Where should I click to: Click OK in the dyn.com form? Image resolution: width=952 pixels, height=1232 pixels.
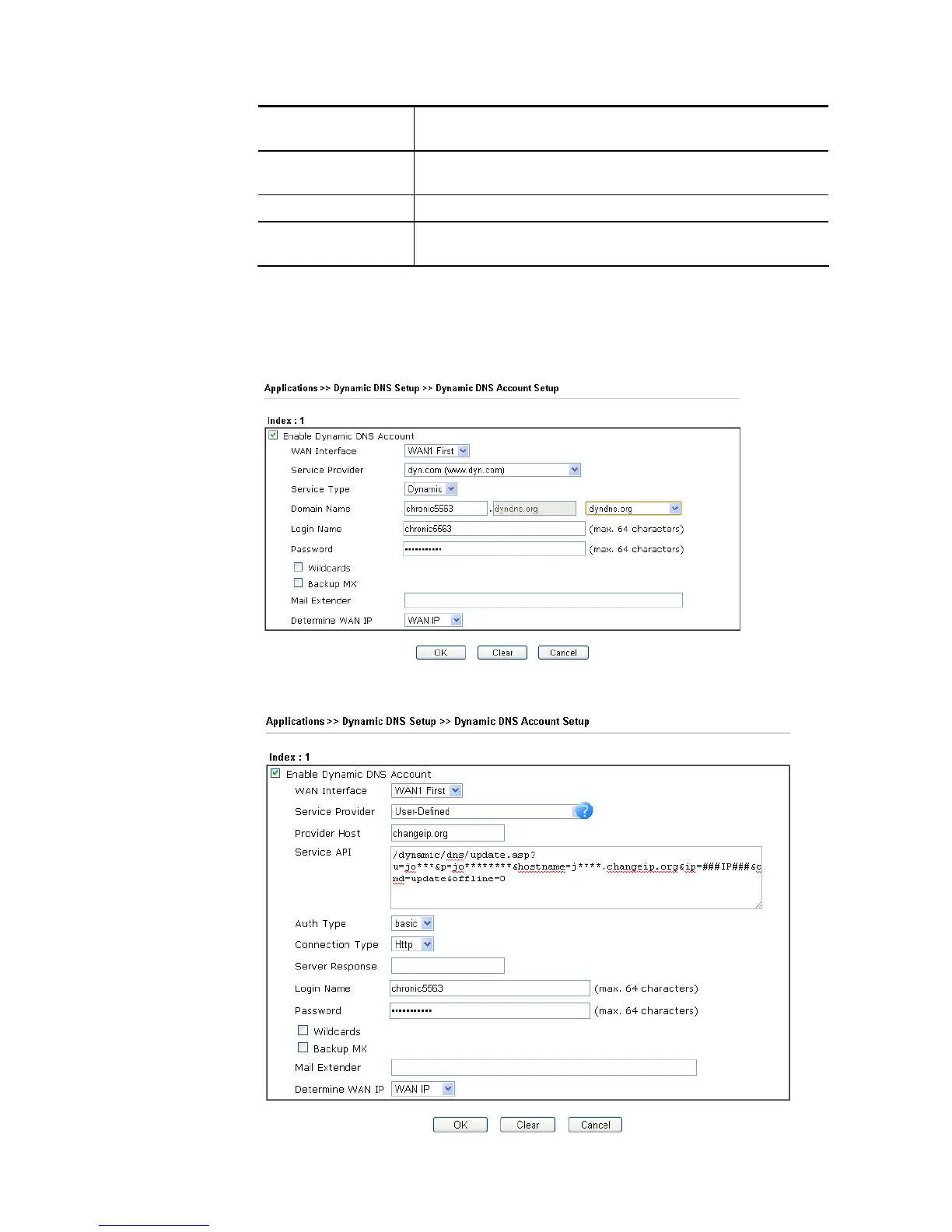point(441,653)
